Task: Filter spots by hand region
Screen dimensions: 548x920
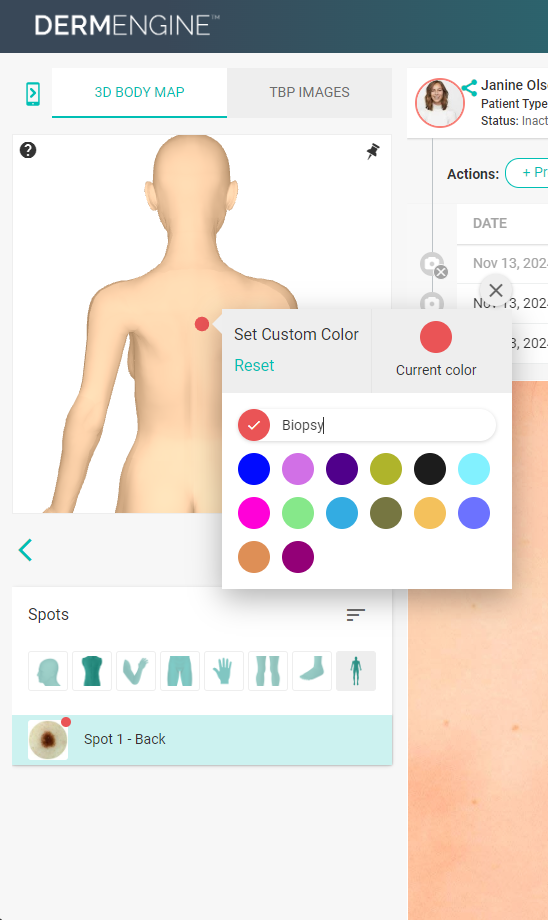Action: pyautogui.click(x=224, y=671)
